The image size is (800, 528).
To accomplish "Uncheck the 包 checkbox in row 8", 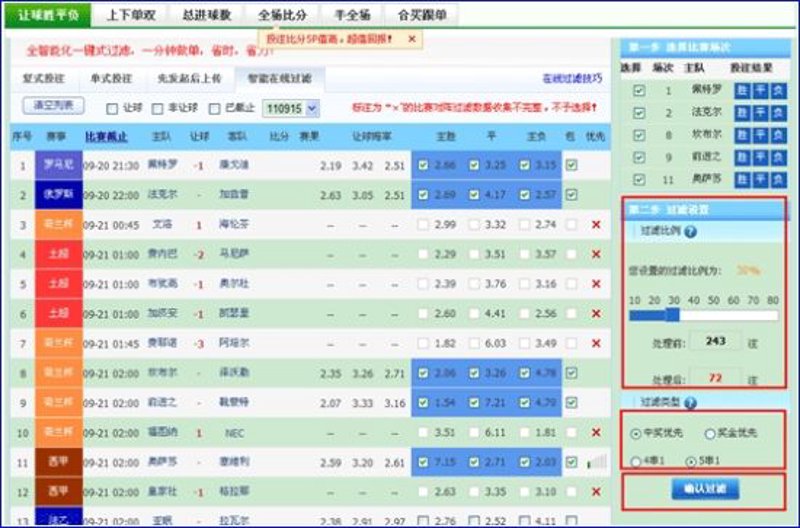I will coord(571,373).
